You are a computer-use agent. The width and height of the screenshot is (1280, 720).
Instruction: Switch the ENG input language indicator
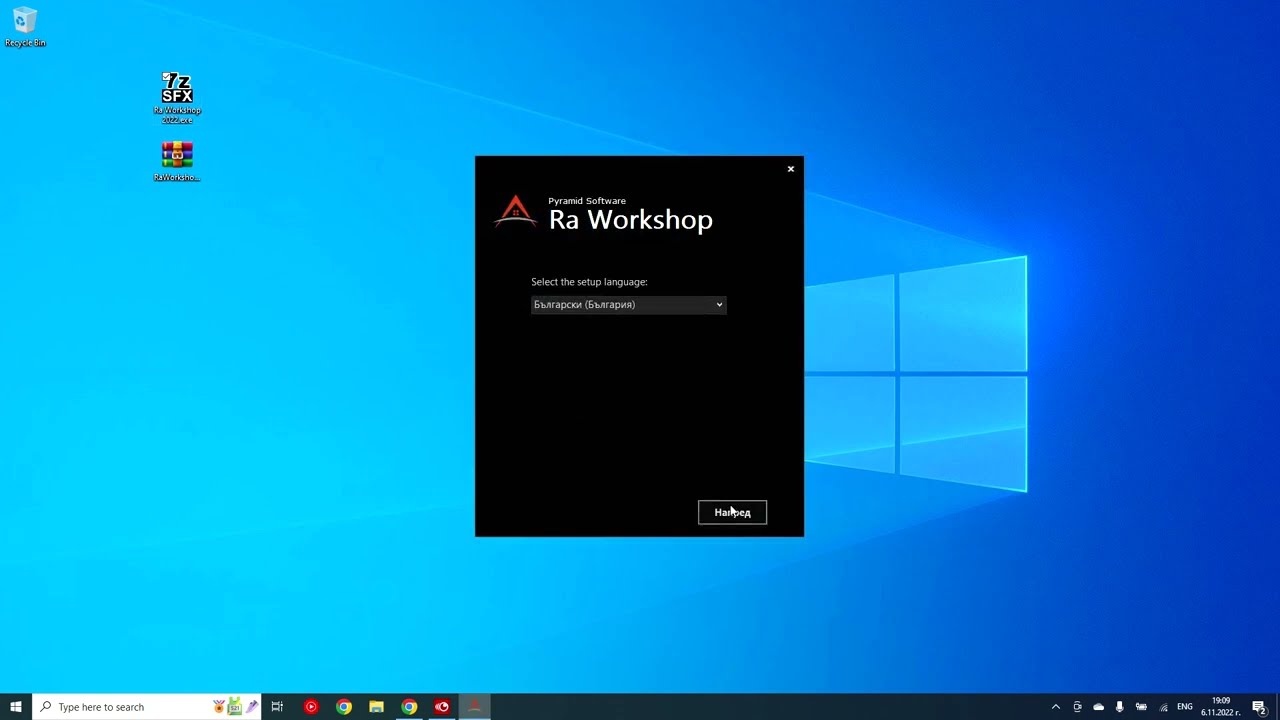(1185, 707)
